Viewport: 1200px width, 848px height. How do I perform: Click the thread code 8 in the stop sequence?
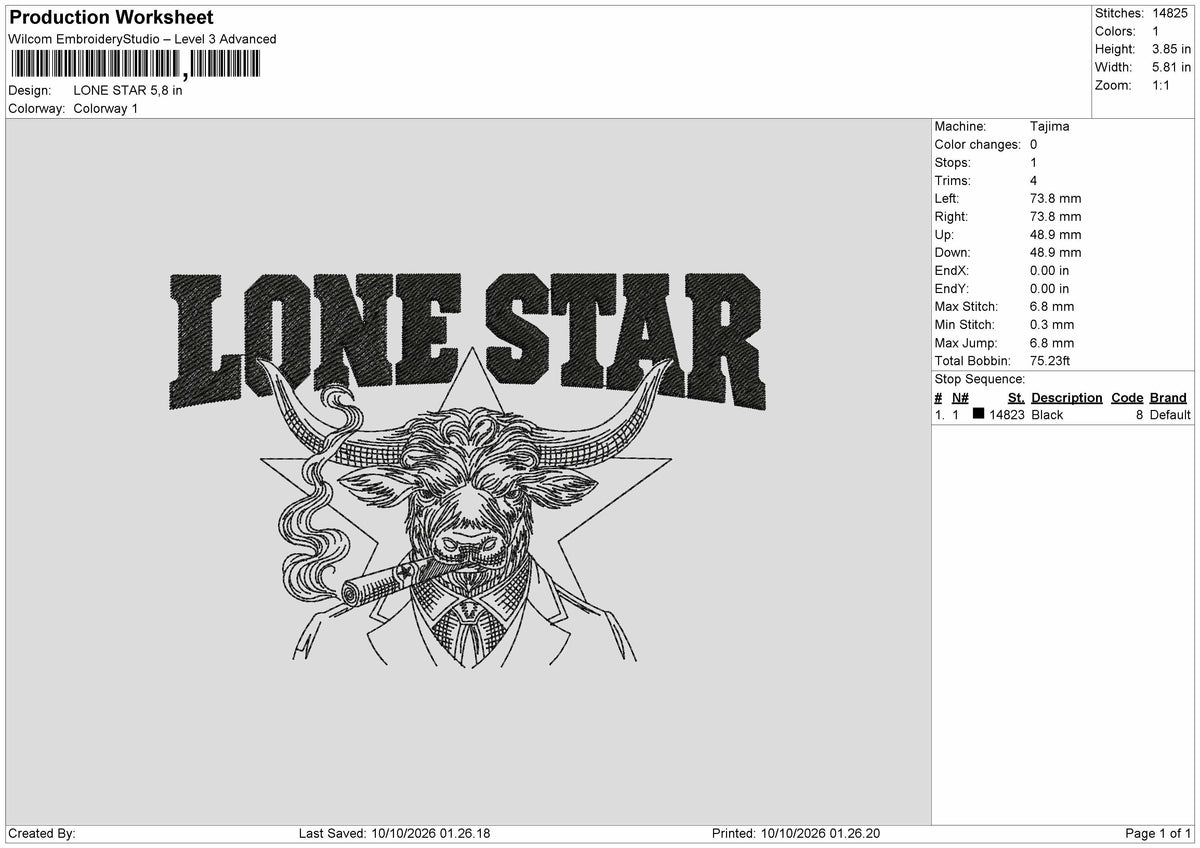tap(1139, 414)
